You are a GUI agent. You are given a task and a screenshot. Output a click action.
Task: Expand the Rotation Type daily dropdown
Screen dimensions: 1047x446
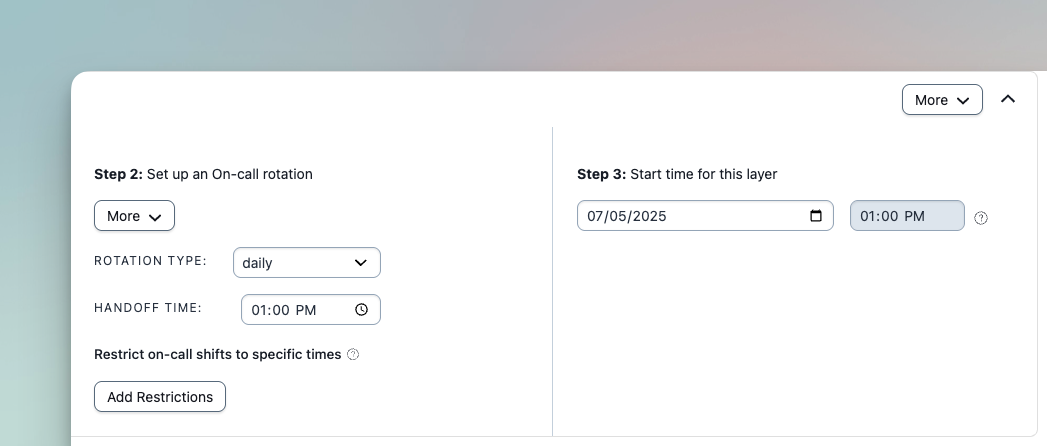306,263
